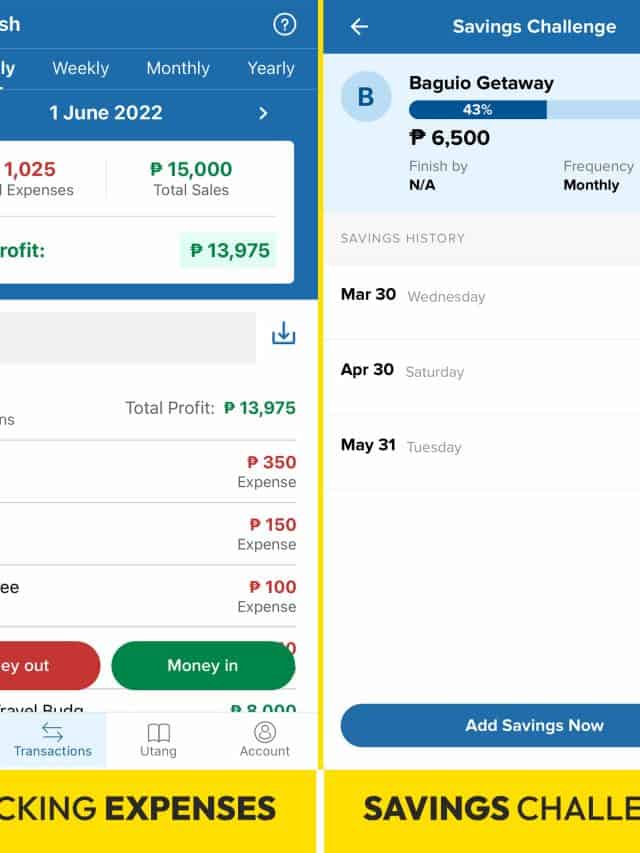Switch to the Monthly tab
This screenshot has height=853, width=640.
click(x=178, y=68)
